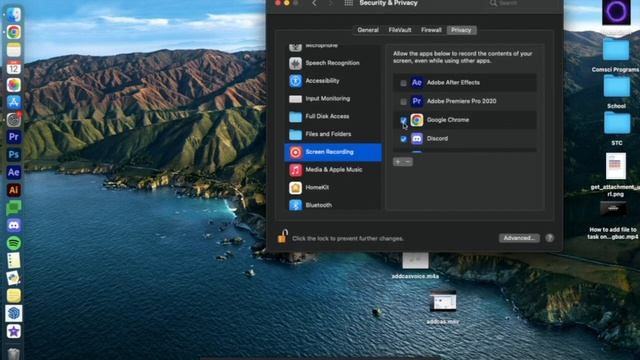
Task: Launch Premiere Pro from the dock
Action: click(13, 137)
